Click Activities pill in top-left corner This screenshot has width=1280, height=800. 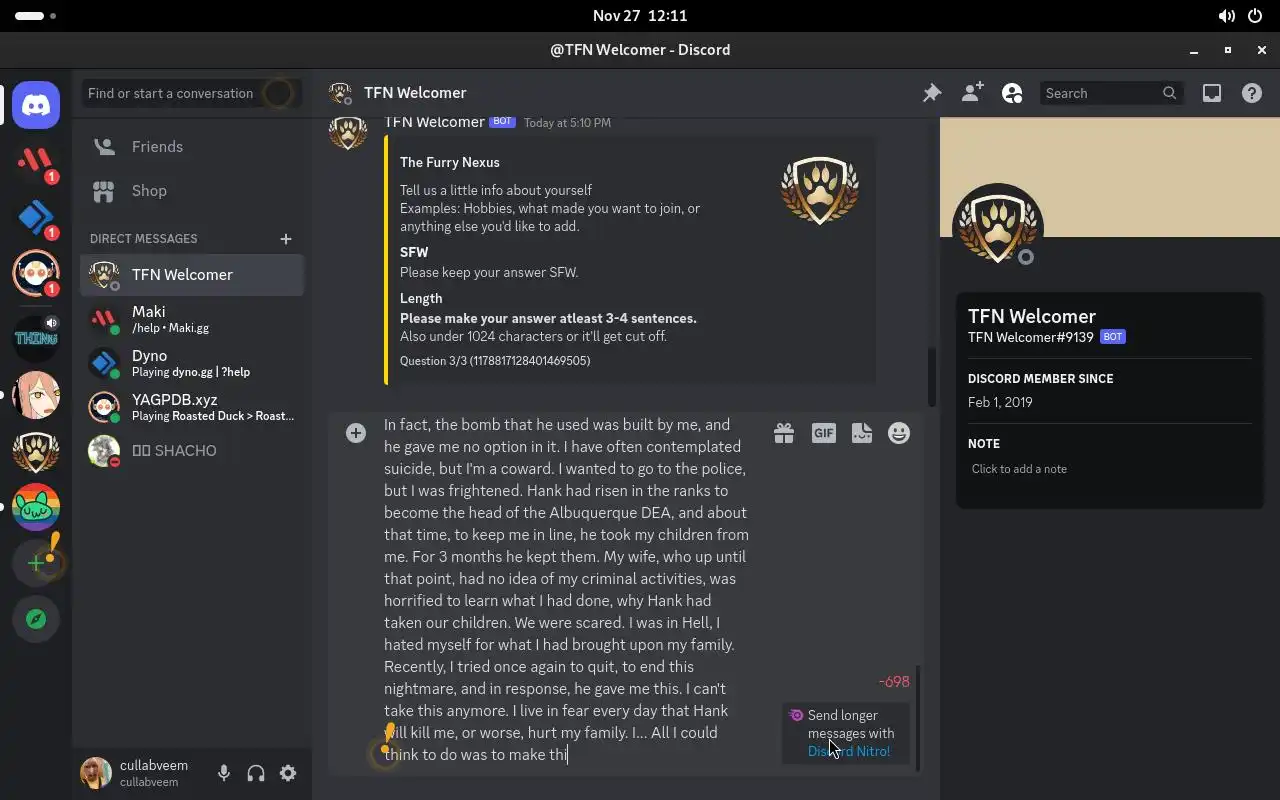pyautogui.click(x=36, y=16)
